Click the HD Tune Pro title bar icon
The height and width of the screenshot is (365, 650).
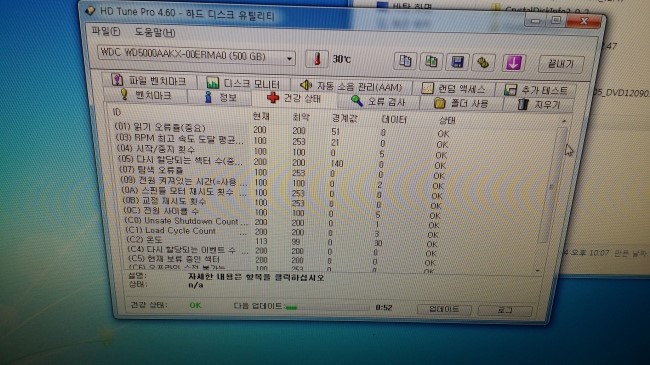90,10
